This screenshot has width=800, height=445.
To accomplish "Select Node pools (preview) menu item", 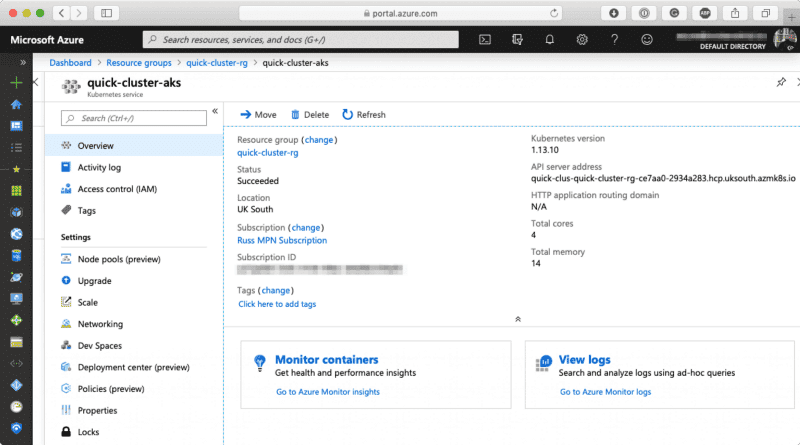I will click(x=118, y=259).
